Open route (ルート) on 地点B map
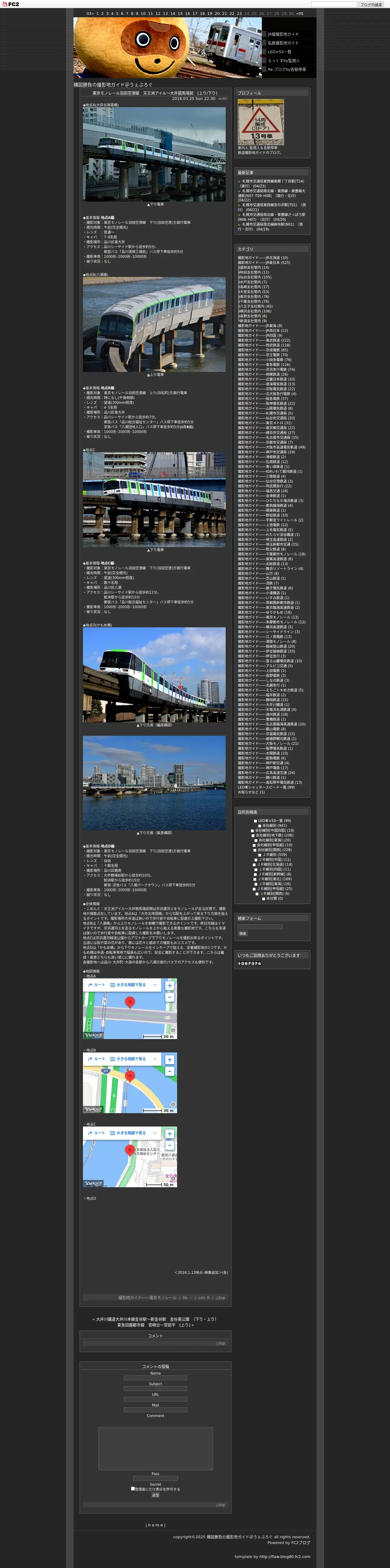Image resolution: width=390 pixels, height=1568 pixels. 96,1059
